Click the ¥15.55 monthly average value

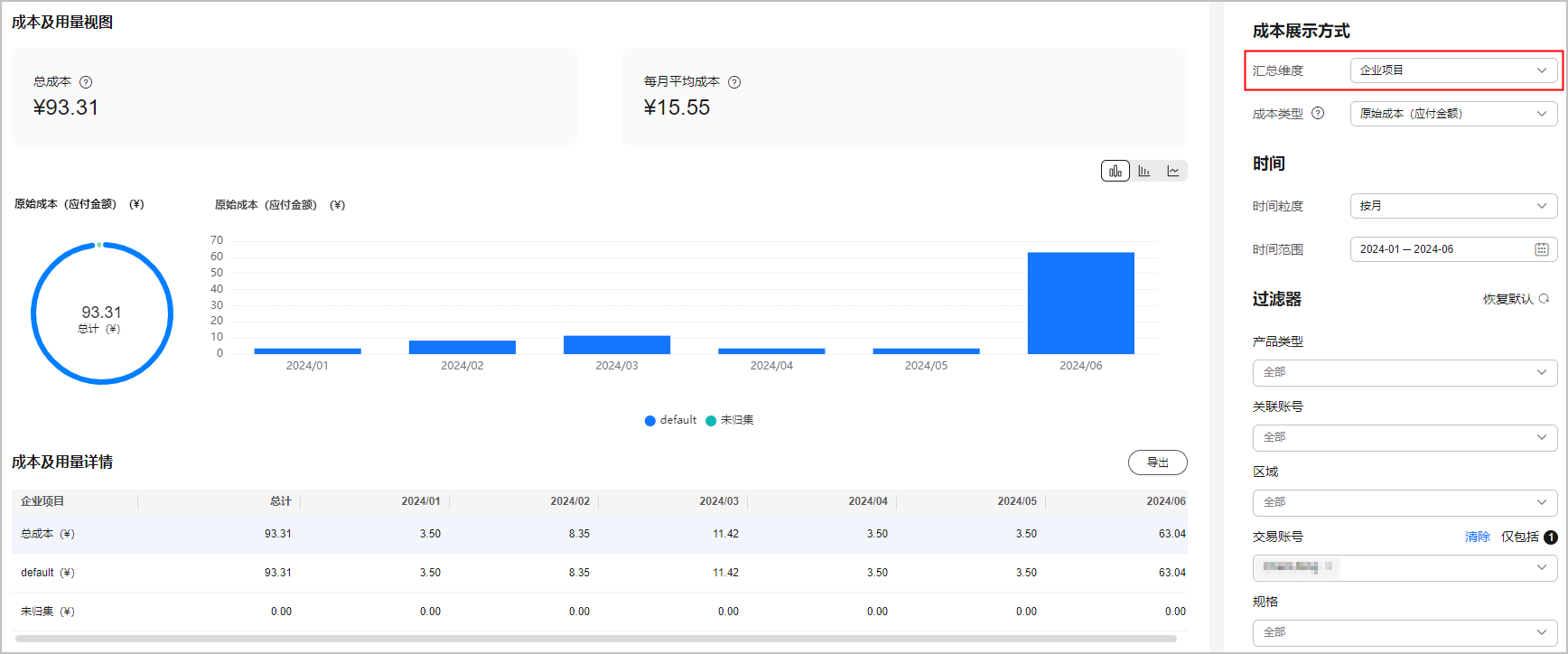(x=677, y=107)
